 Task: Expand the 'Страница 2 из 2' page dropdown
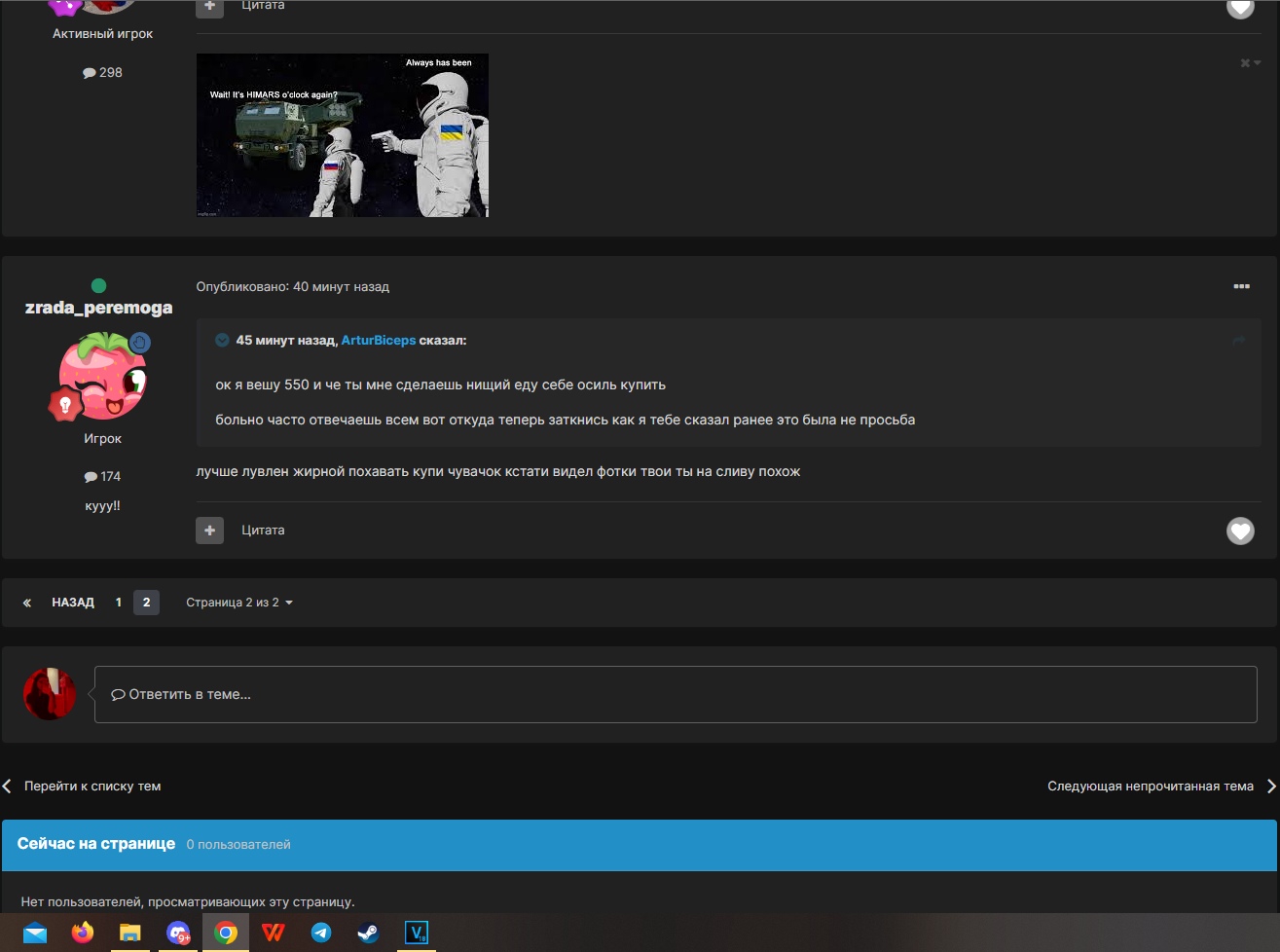click(238, 603)
